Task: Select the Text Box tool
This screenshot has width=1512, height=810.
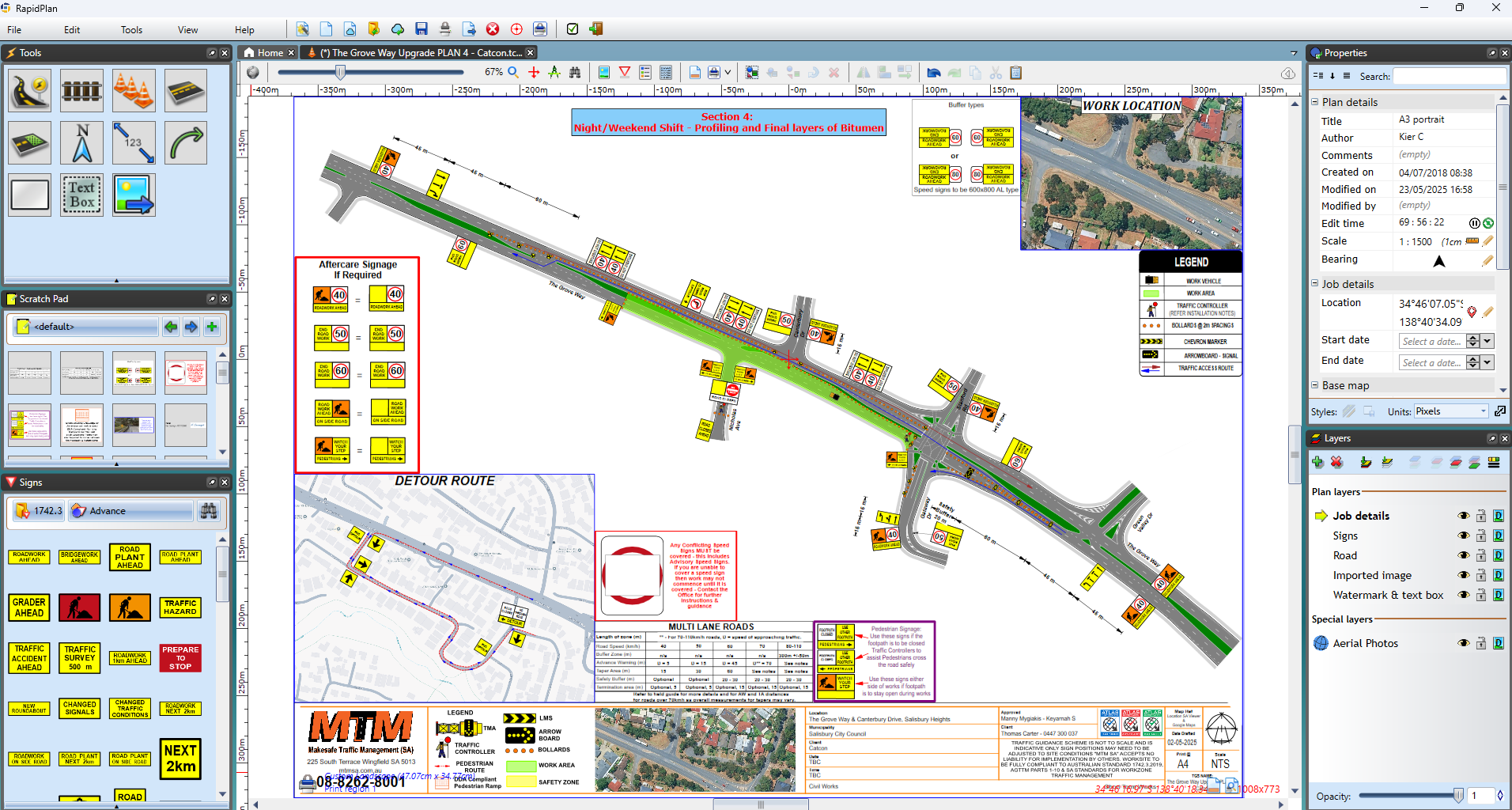Action: click(81, 195)
